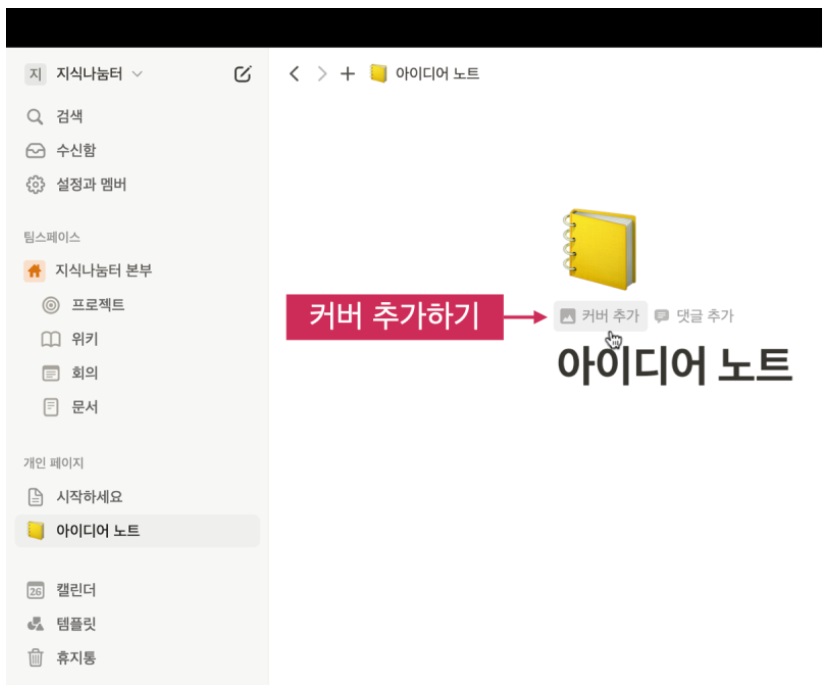This screenshot has width=828, height=691.
Task: Click the templates shapes icon
Action: (35, 624)
